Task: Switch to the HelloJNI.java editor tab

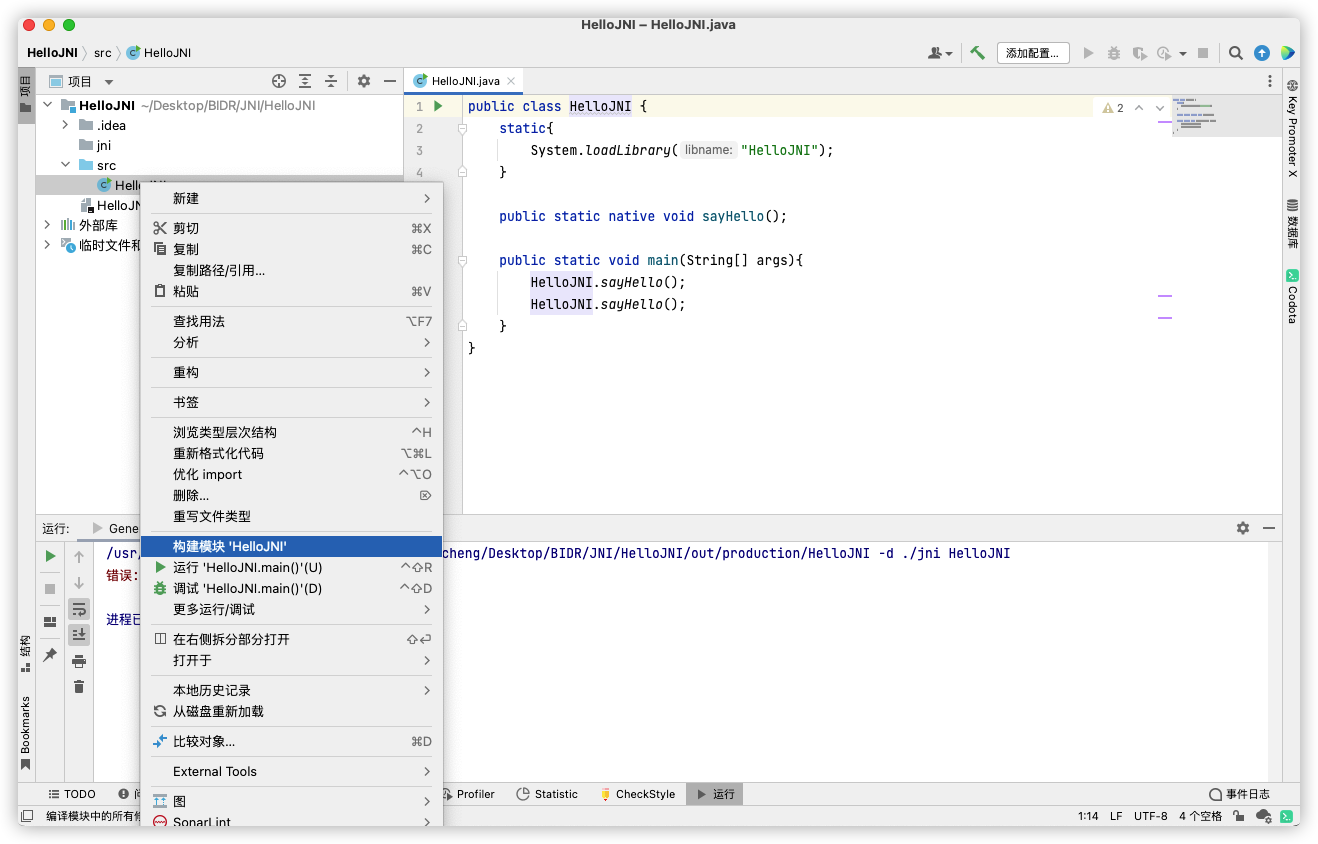Action: click(x=465, y=81)
